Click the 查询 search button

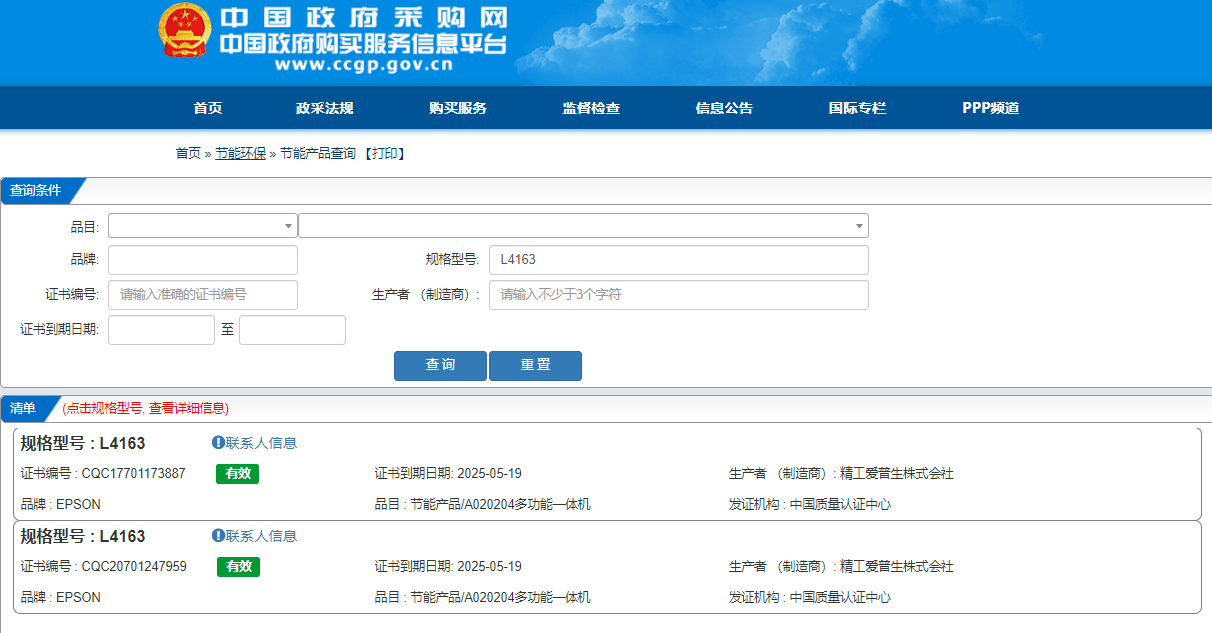pos(440,366)
